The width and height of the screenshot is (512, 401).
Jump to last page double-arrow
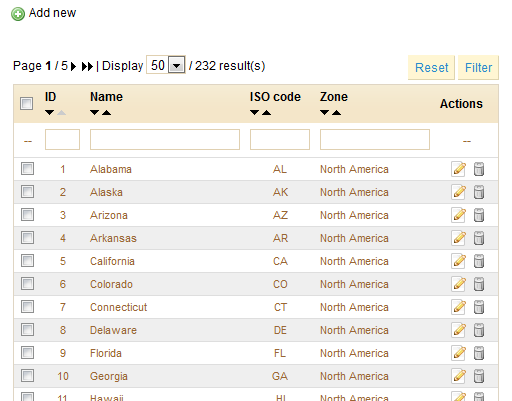click(x=87, y=66)
